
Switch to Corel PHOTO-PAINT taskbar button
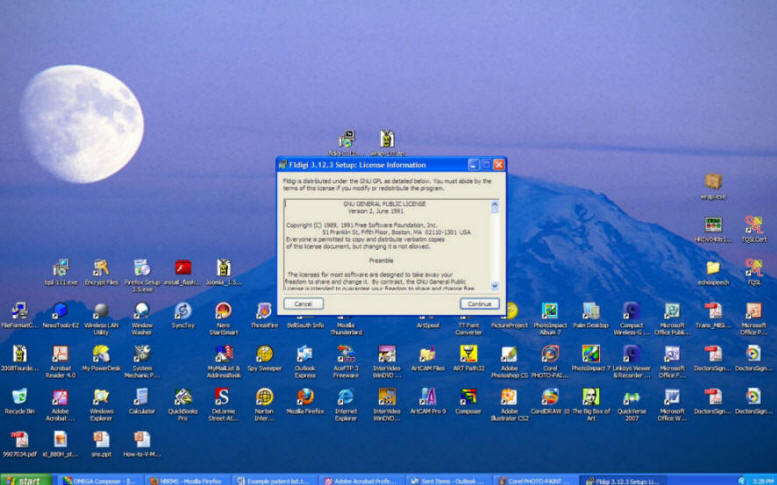click(536, 480)
